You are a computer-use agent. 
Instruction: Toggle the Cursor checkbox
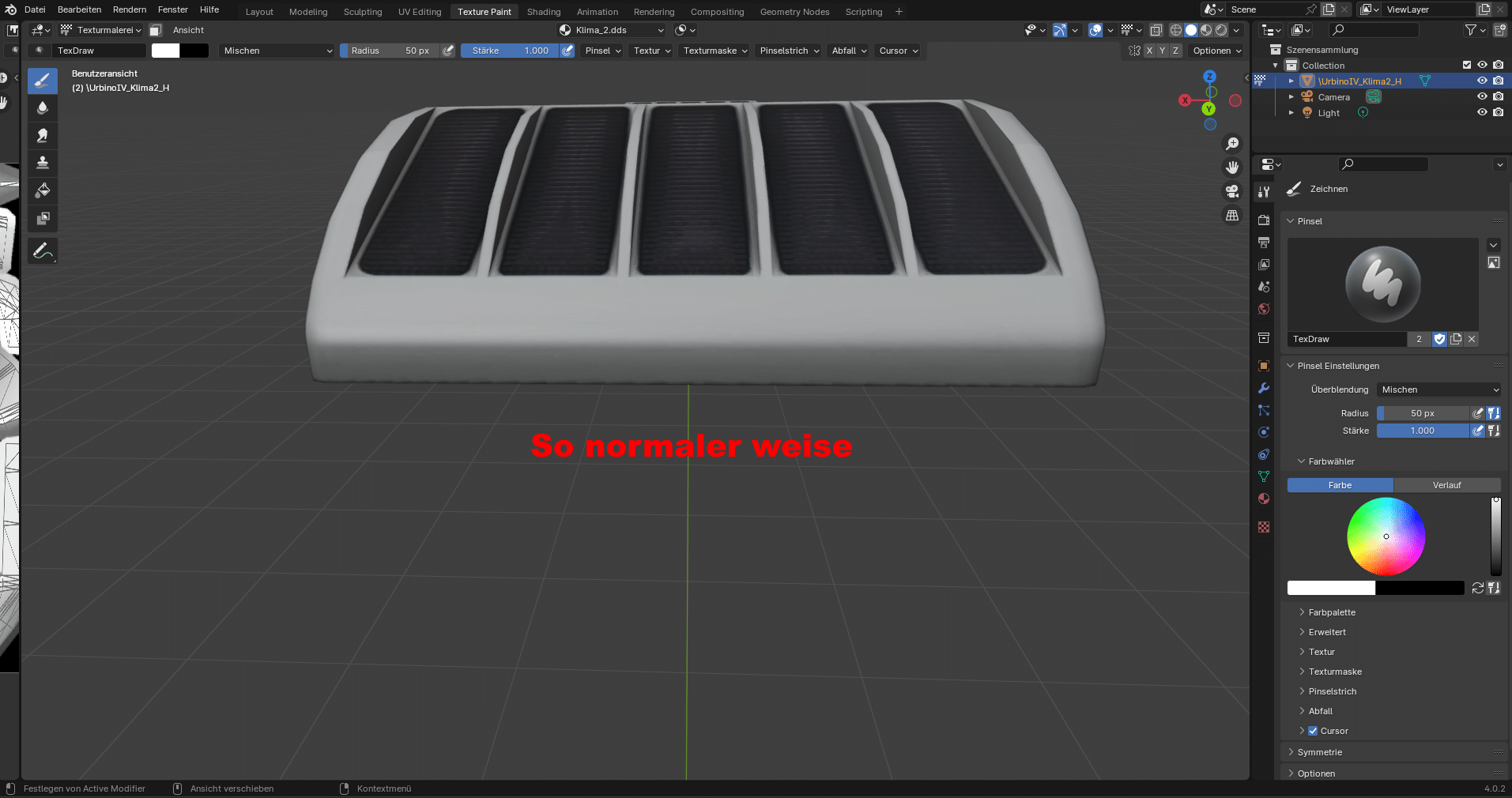1313,731
